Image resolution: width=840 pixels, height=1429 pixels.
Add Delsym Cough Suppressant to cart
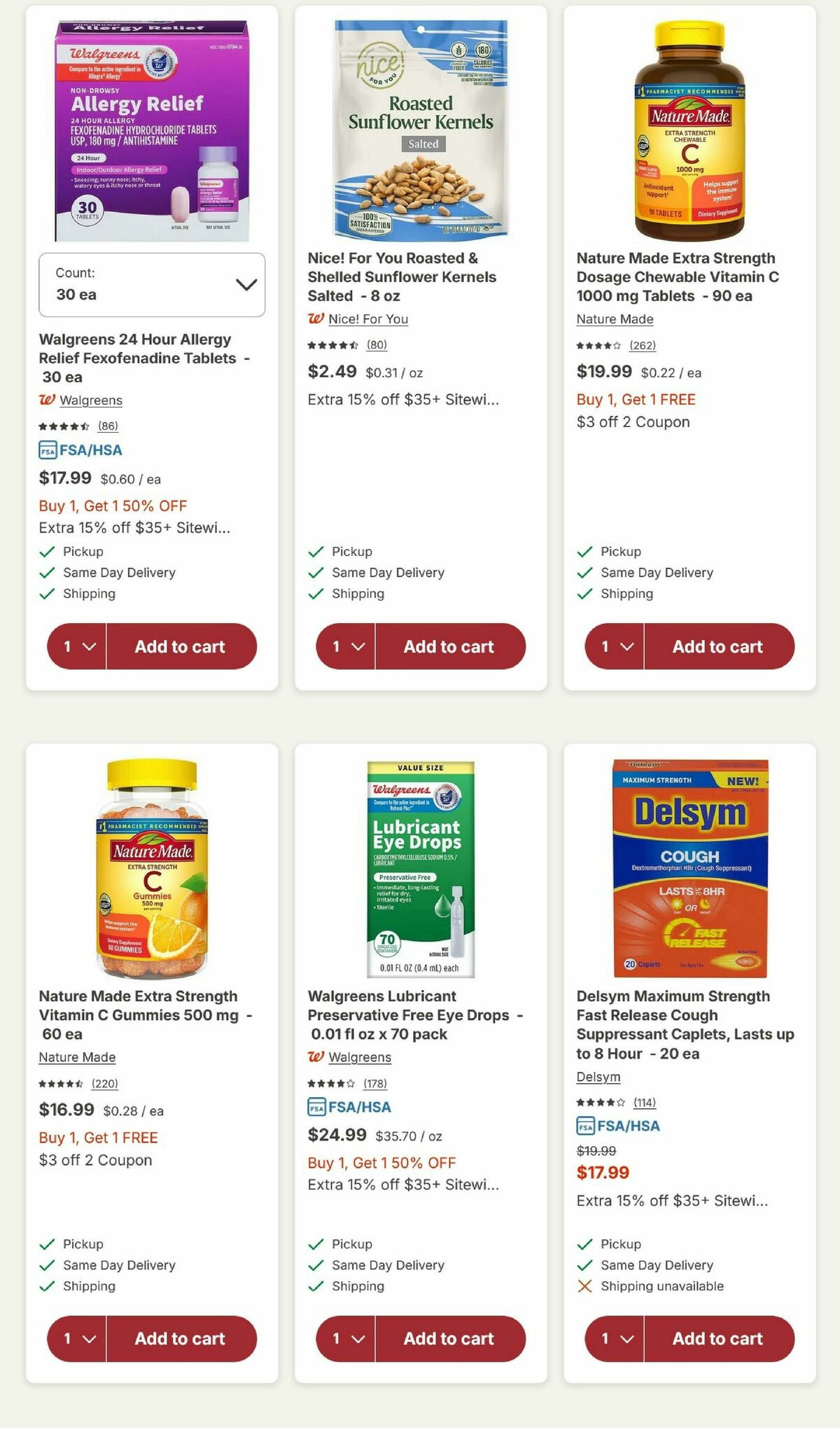719,1339
